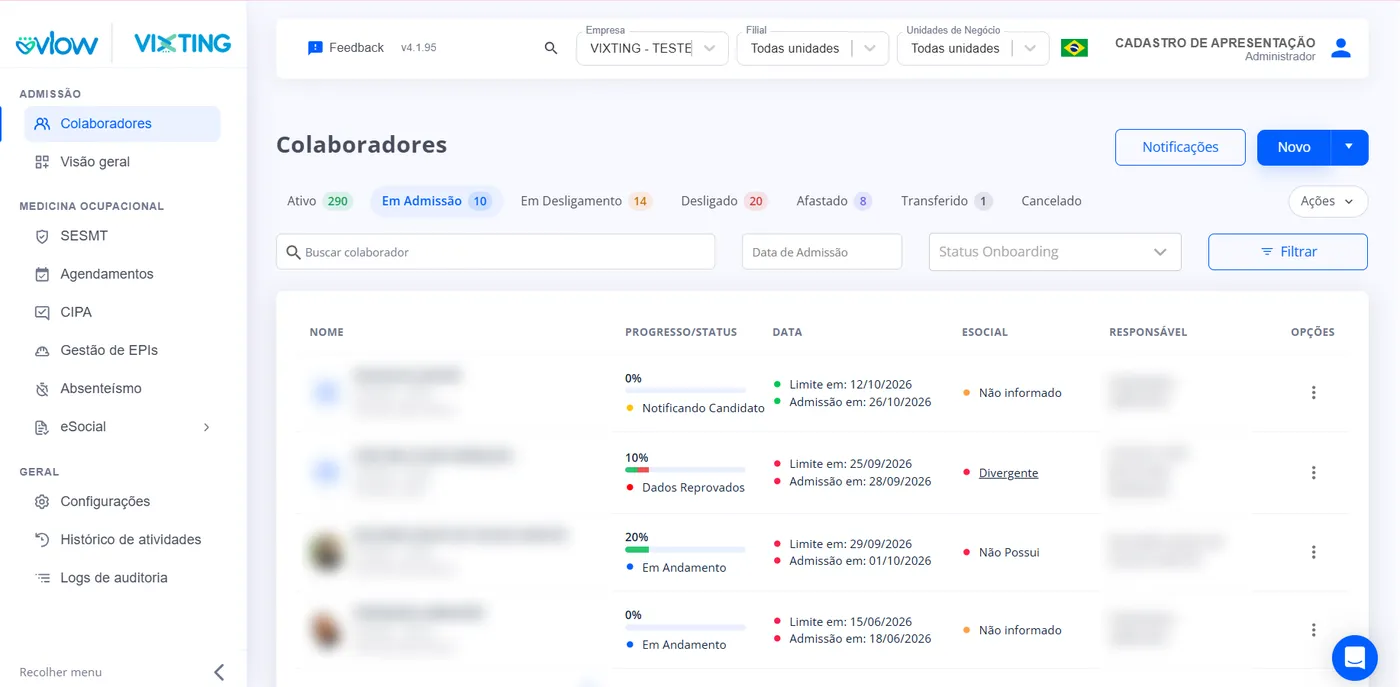Click the NOME column header
Image resolution: width=1400 pixels, height=687 pixels.
(x=327, y=332)
